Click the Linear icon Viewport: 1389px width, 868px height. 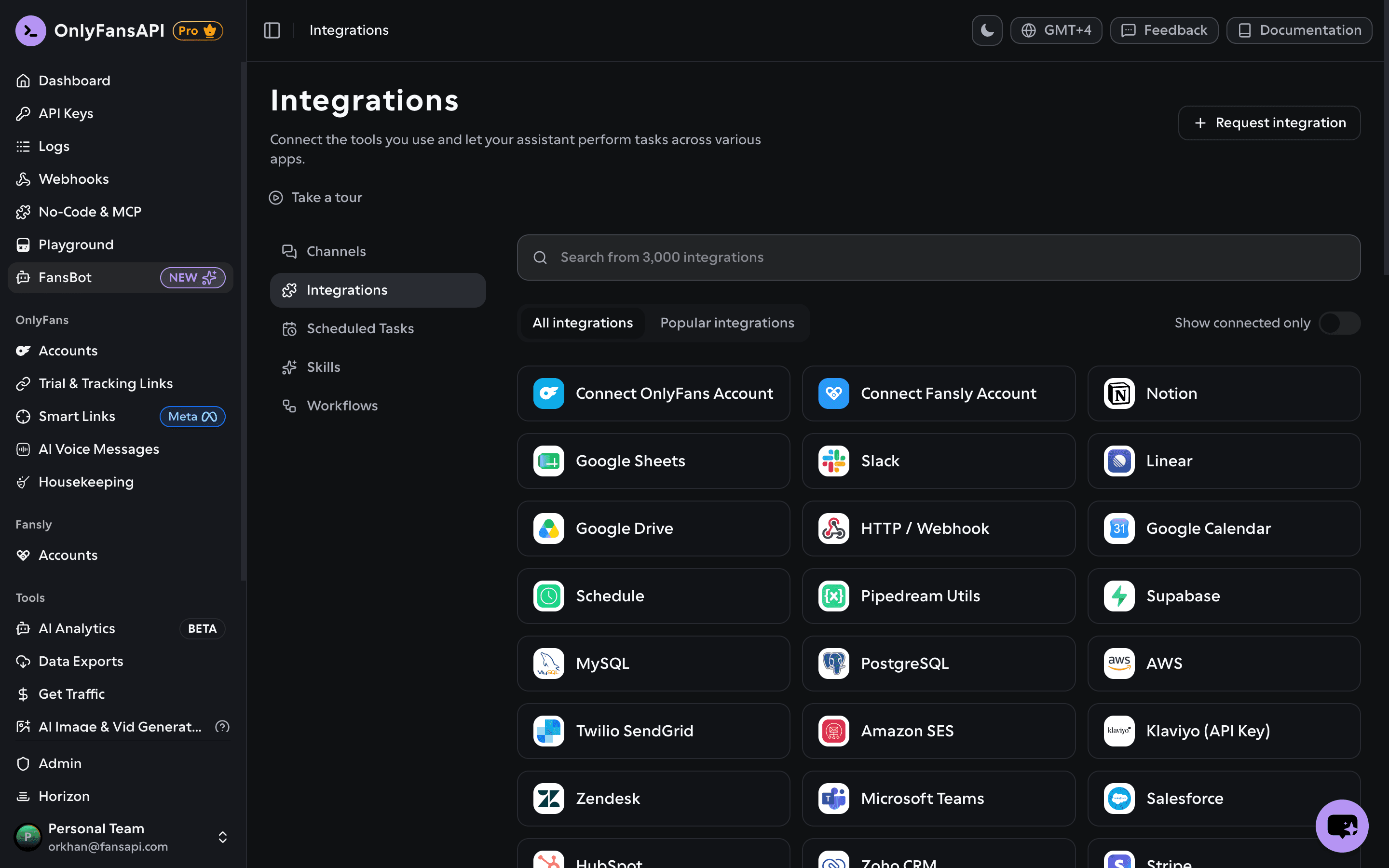pos(1118,461)
